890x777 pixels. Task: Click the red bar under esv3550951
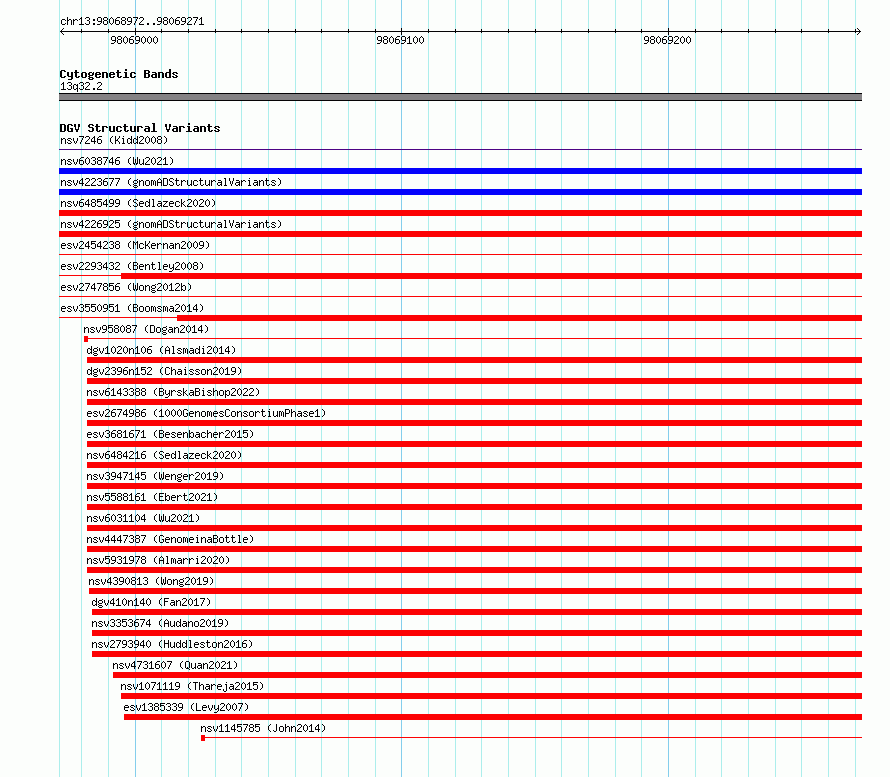(x=519, y=318)
